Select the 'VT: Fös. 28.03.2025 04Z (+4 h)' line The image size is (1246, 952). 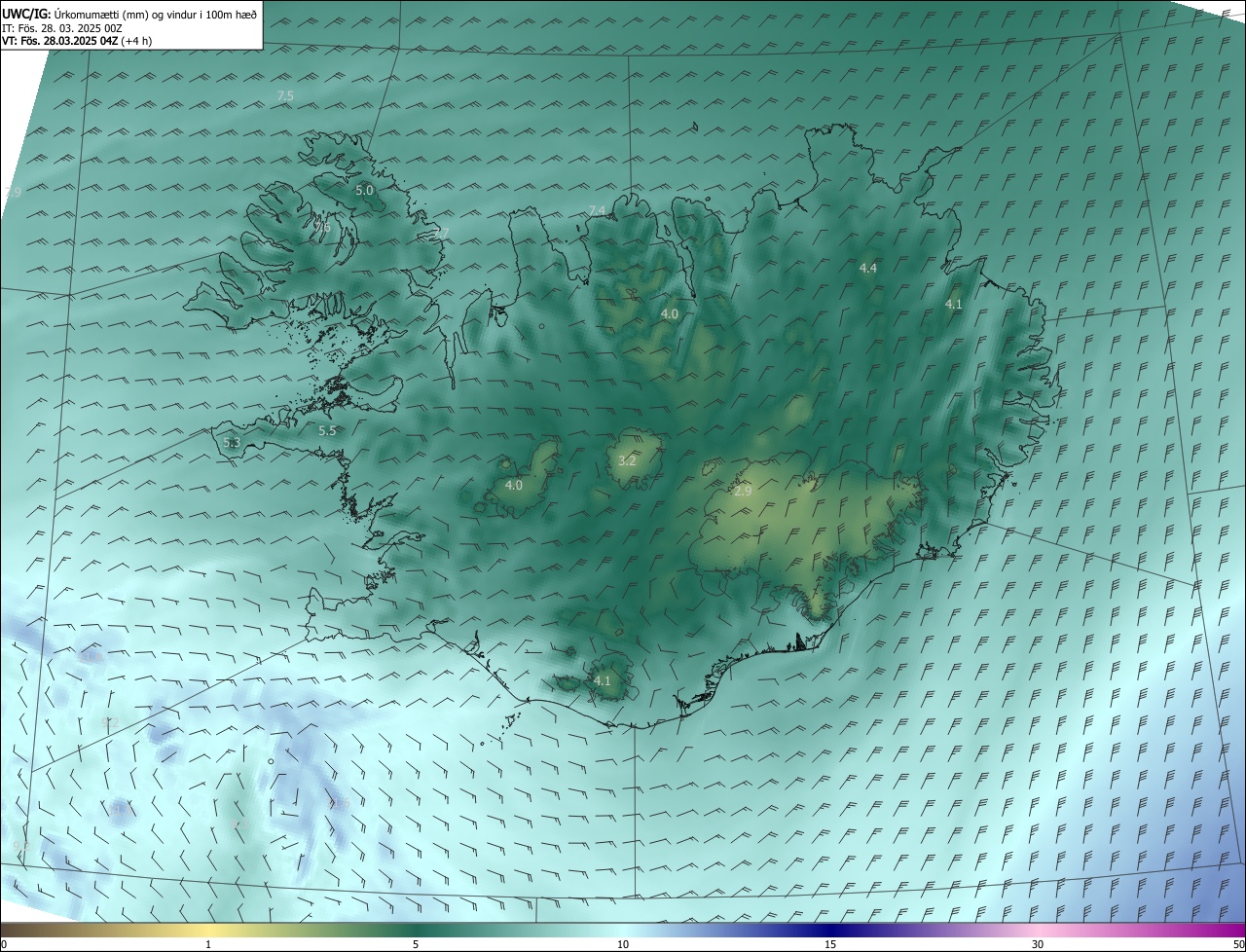[77, 41]
